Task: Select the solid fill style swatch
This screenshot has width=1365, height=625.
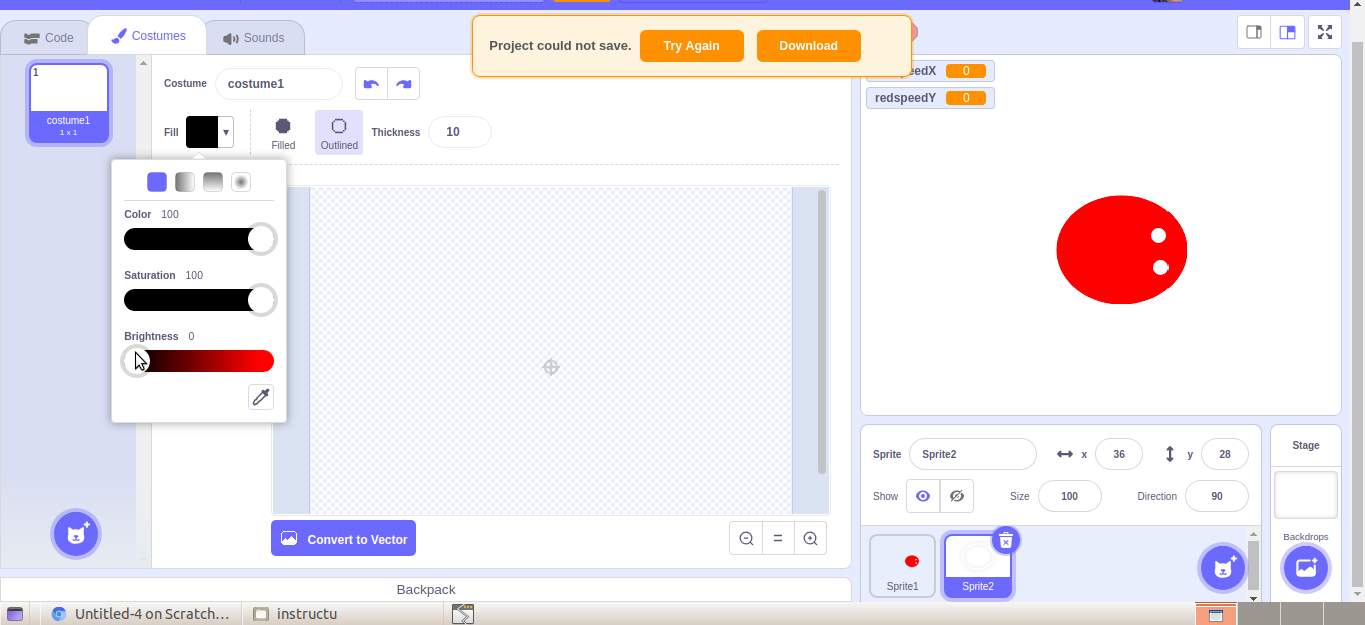Action: tap(156, 181)
